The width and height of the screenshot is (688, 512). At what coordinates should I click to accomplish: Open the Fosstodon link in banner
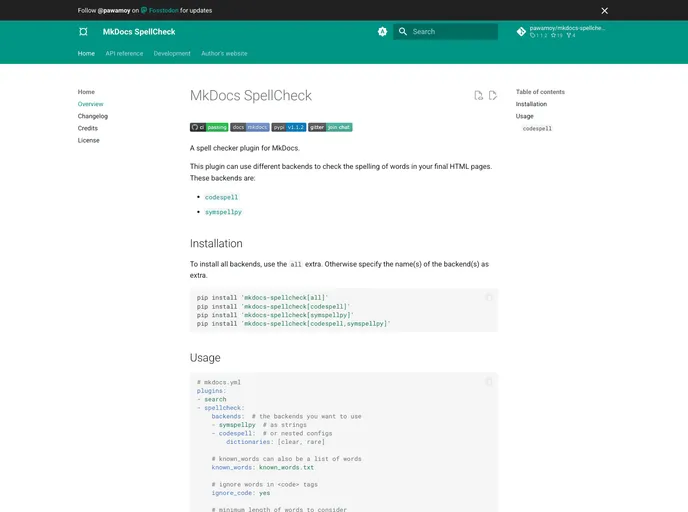click(160, 11)
